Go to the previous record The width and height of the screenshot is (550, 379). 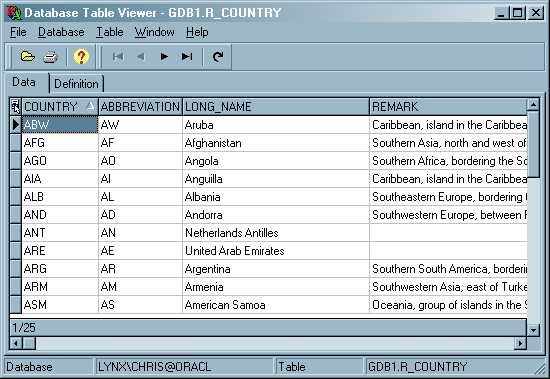141,56
